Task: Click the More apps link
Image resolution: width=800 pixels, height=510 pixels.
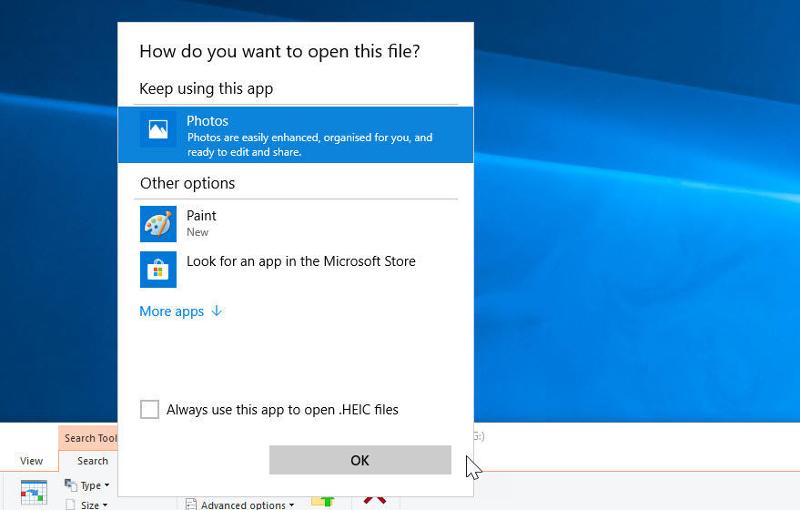Action: [171, 311]
